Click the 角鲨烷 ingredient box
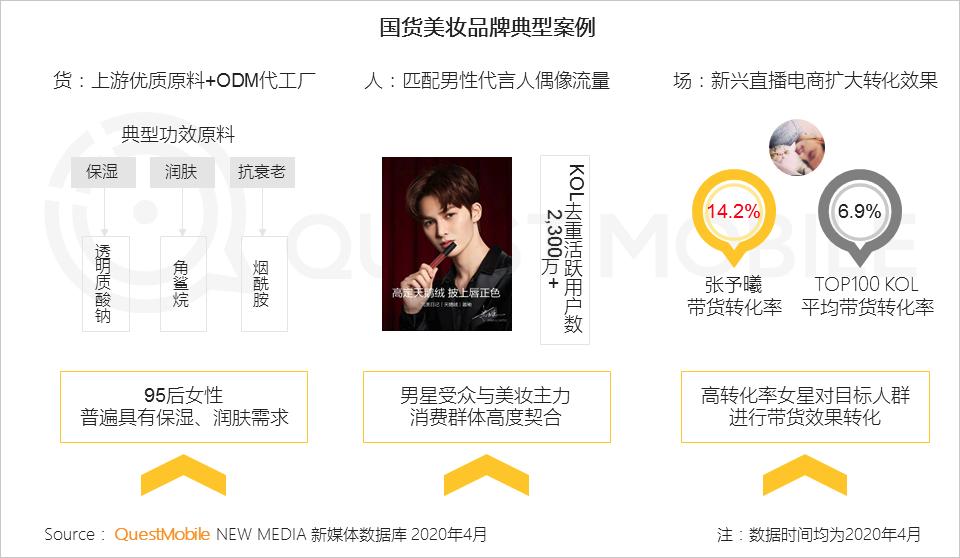The image size is (960, 558). [x=183, y=284]
